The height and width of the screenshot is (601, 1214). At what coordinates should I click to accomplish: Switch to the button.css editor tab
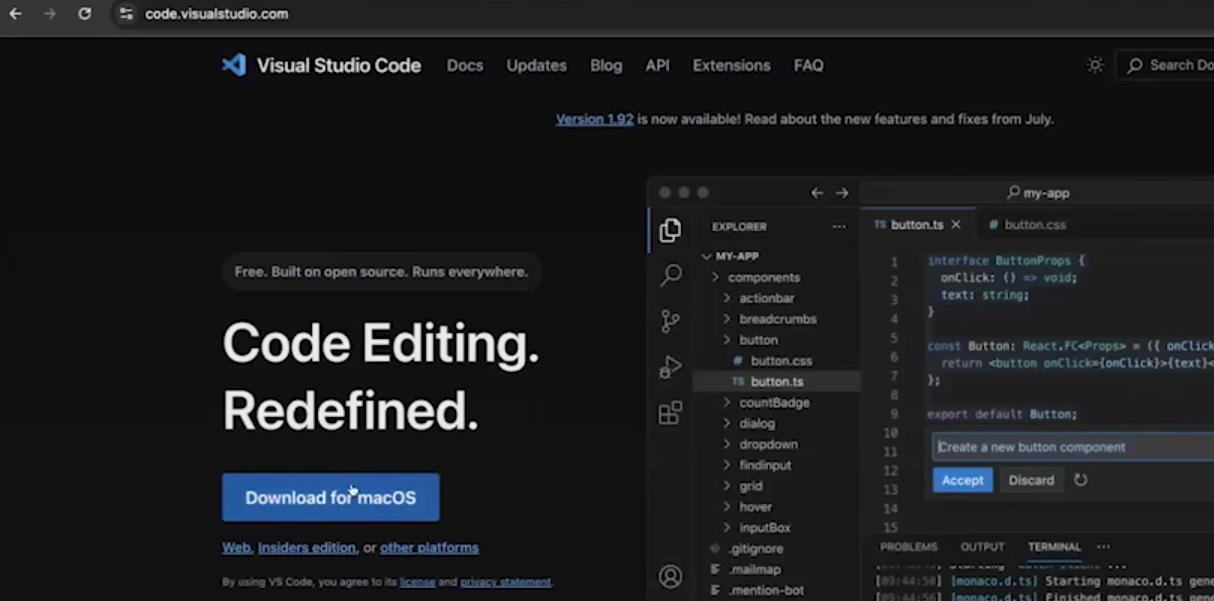1026,225
